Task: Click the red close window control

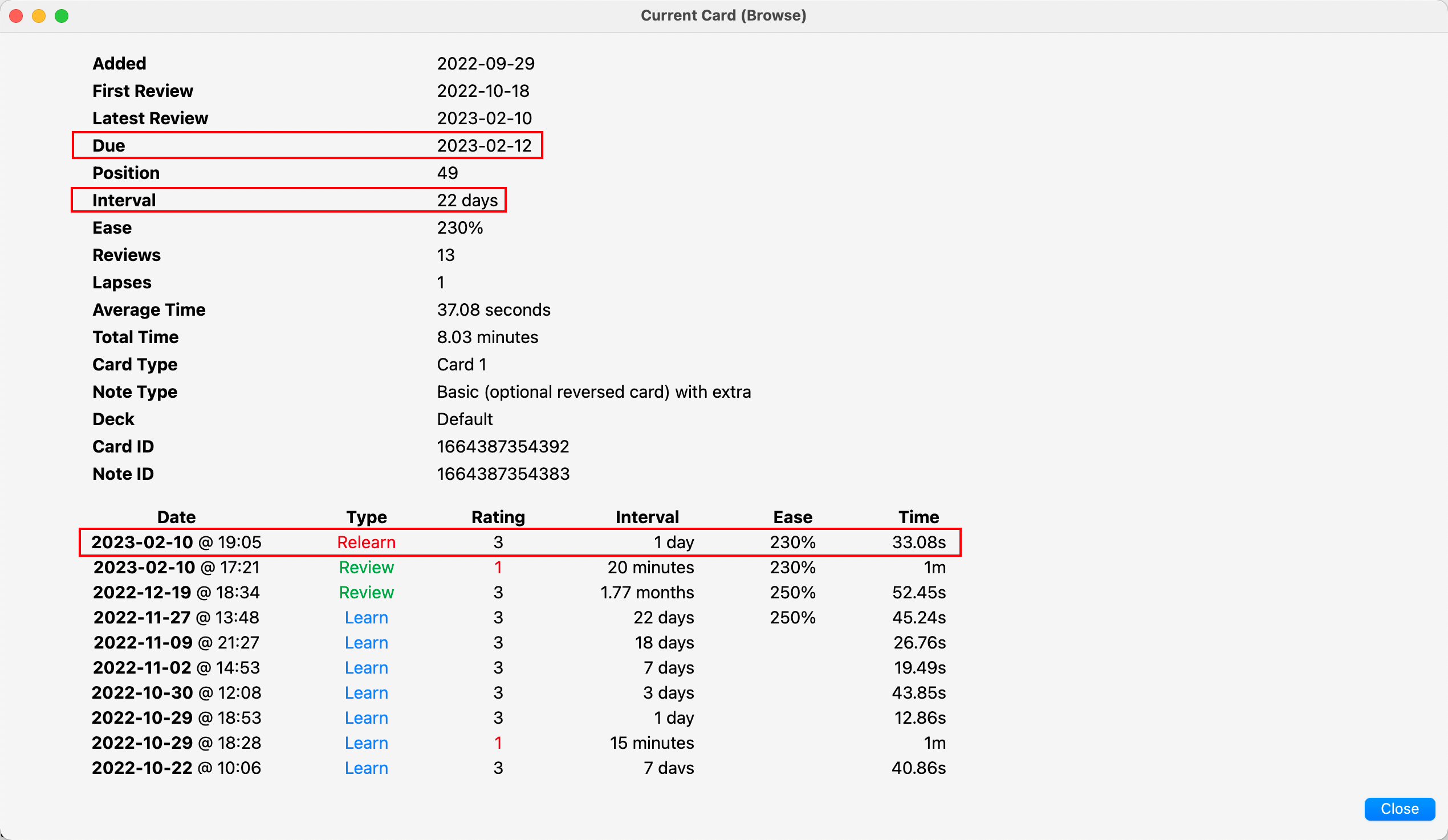Action: [x=16, y=15]
